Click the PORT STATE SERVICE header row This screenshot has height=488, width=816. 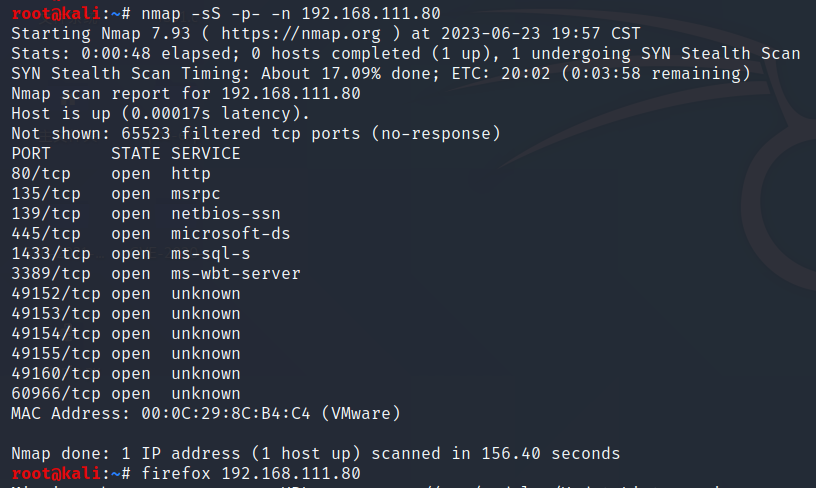(126, 153)
